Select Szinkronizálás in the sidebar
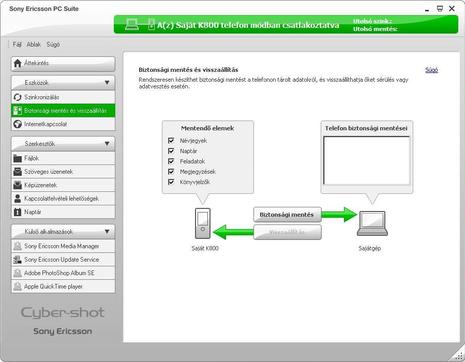 coord(63,97)
